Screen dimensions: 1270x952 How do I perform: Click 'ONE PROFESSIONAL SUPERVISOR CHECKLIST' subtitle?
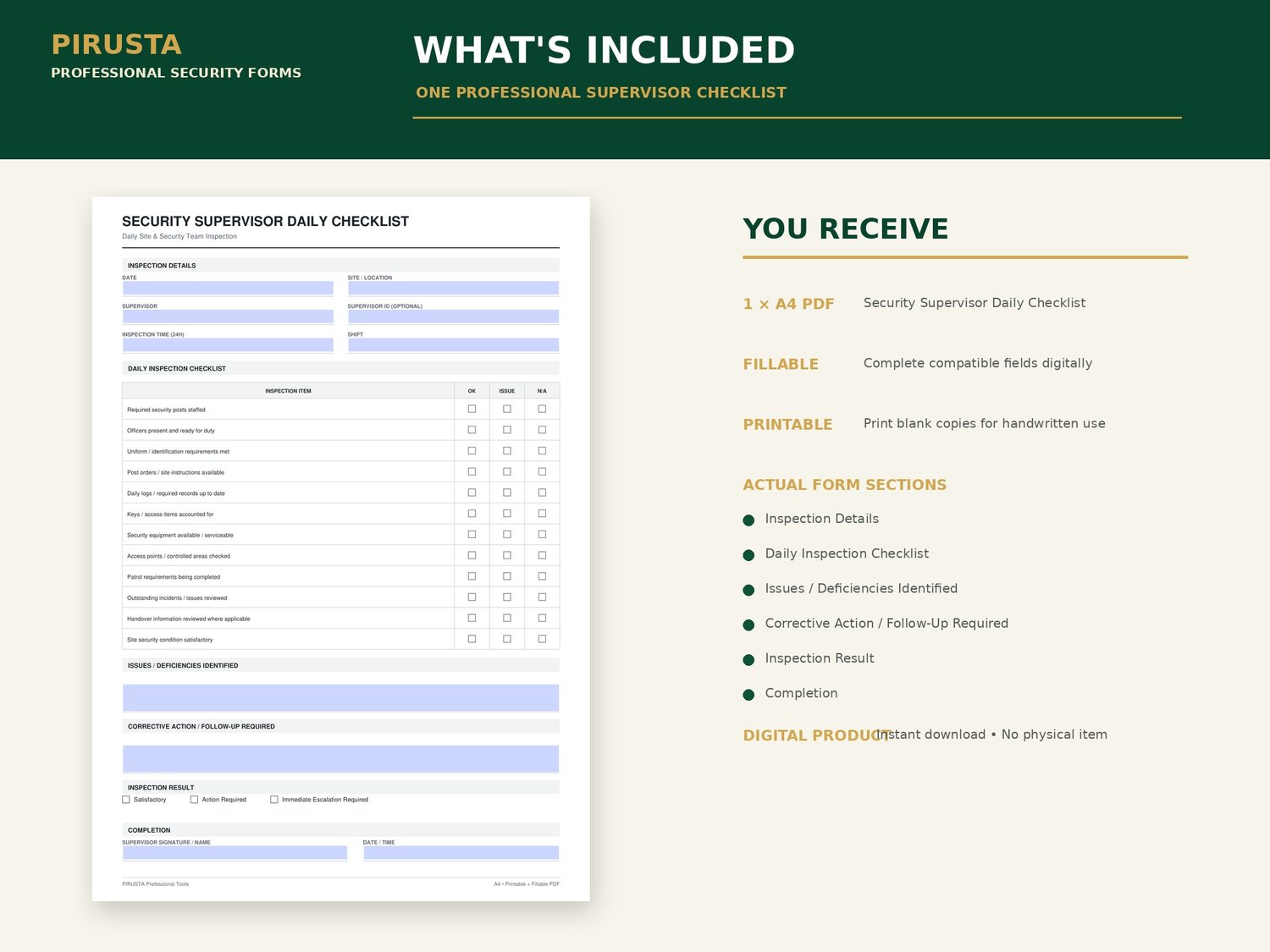click(x=601, y=92)
